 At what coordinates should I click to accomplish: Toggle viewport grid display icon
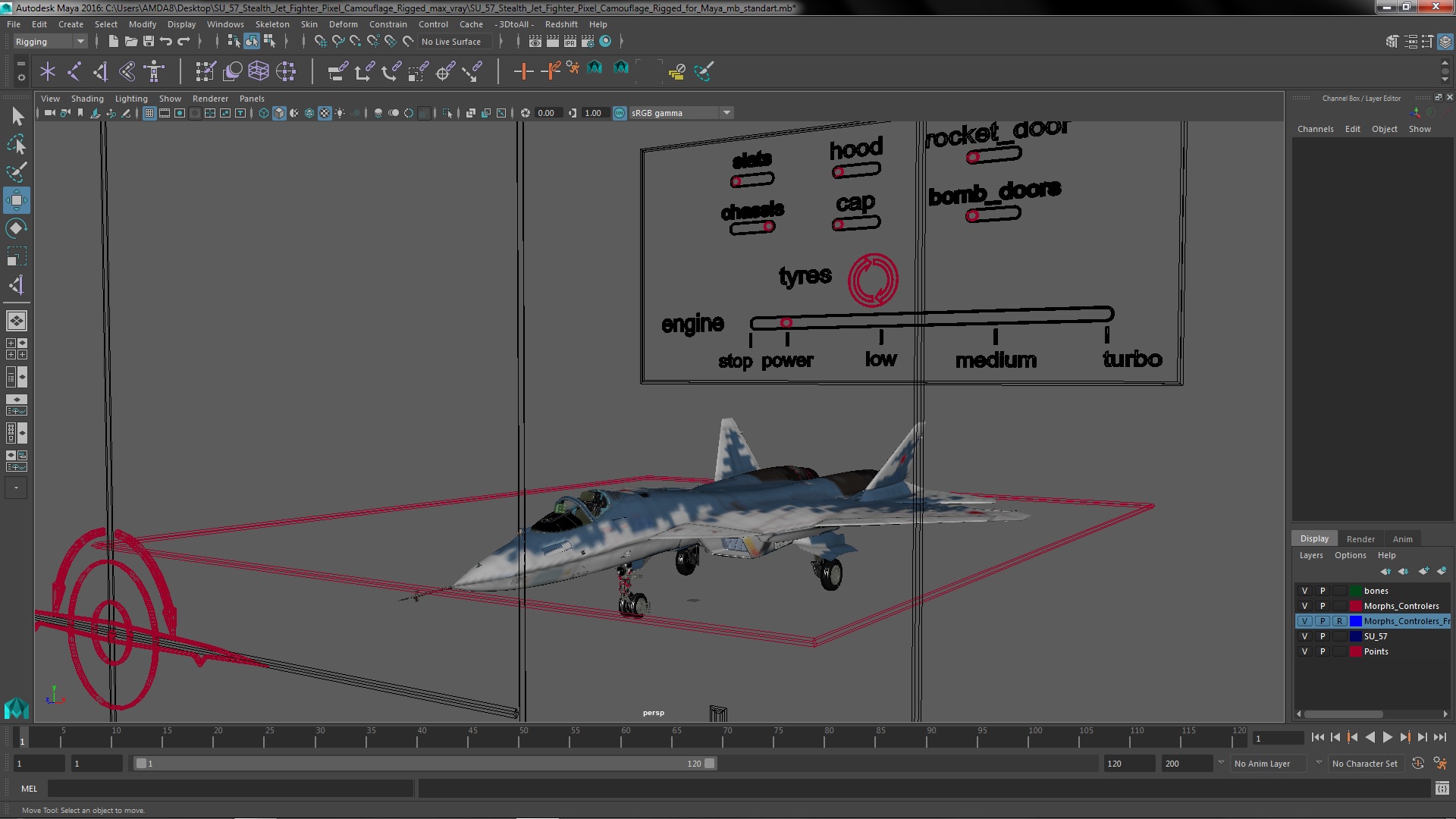tap(149, 113)
